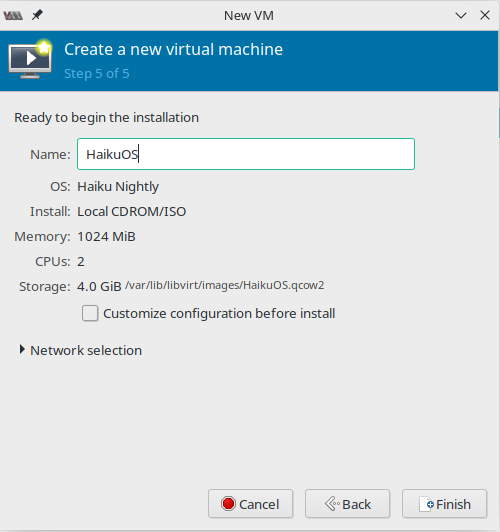The height and width of the screenshot is (532, 500).
Task: Click the storage path HaikuOS.qcow2 text
Action: pyautogui.click(x=225, y=285)
